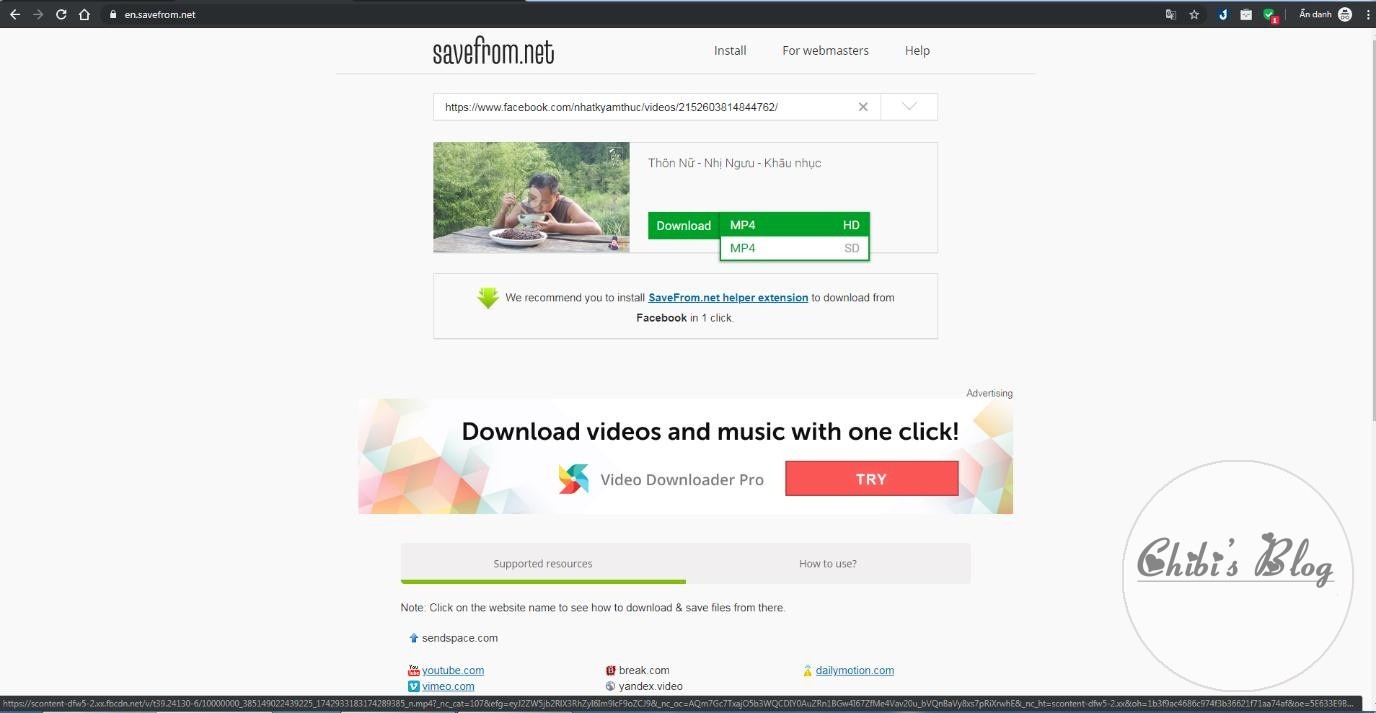1376x713 pixels.
Task: Click the video preview thumbnail
Action: 531,197
